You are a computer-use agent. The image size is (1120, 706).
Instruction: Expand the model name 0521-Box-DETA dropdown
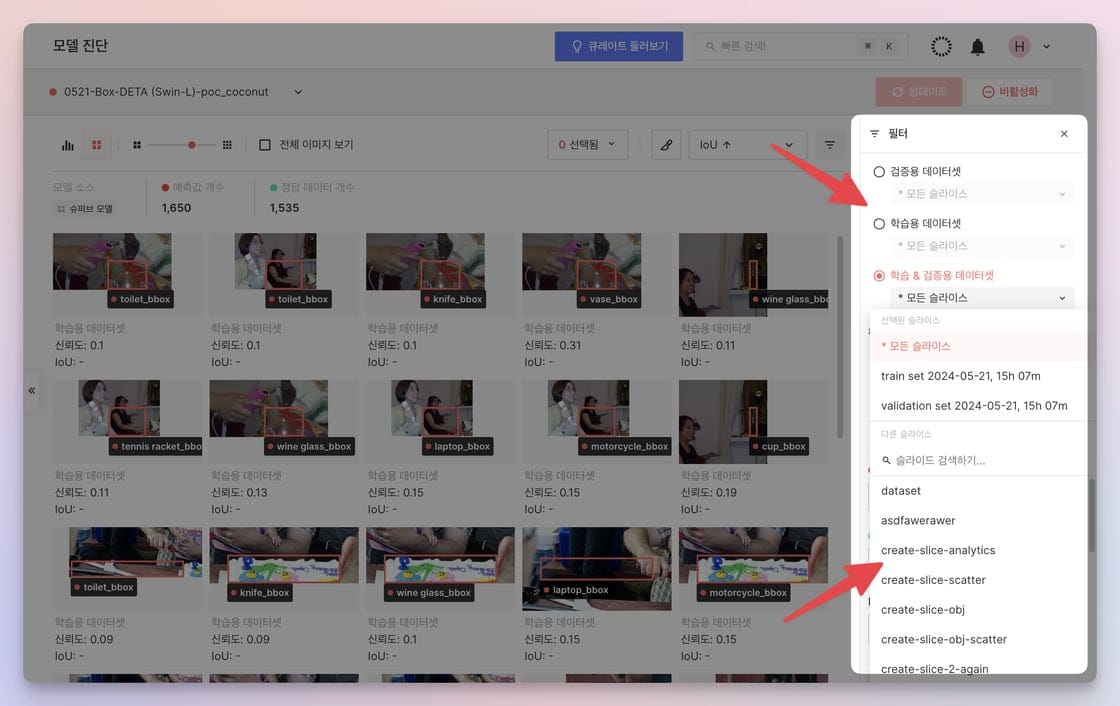point(298,92)
